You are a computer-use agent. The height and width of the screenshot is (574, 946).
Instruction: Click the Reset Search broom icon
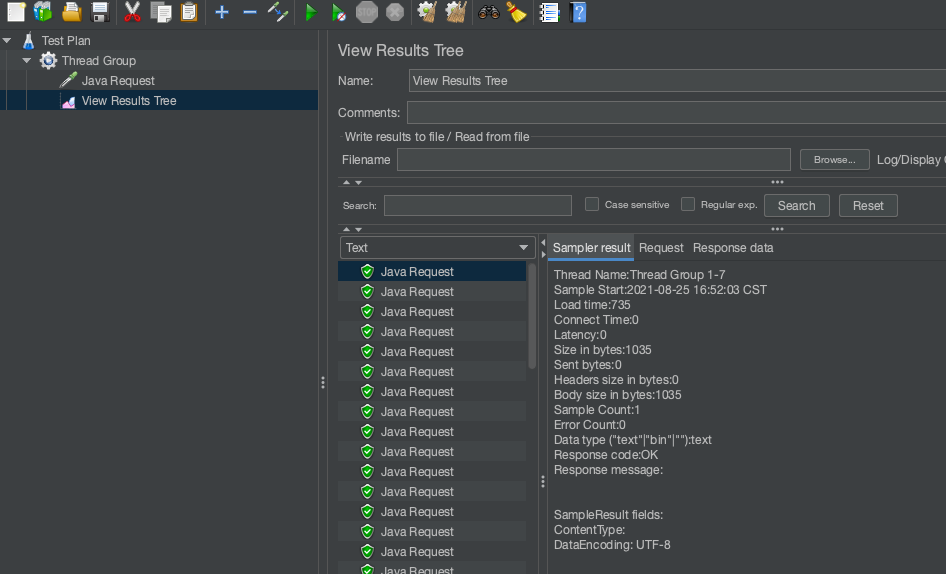[x=516, y=12]
